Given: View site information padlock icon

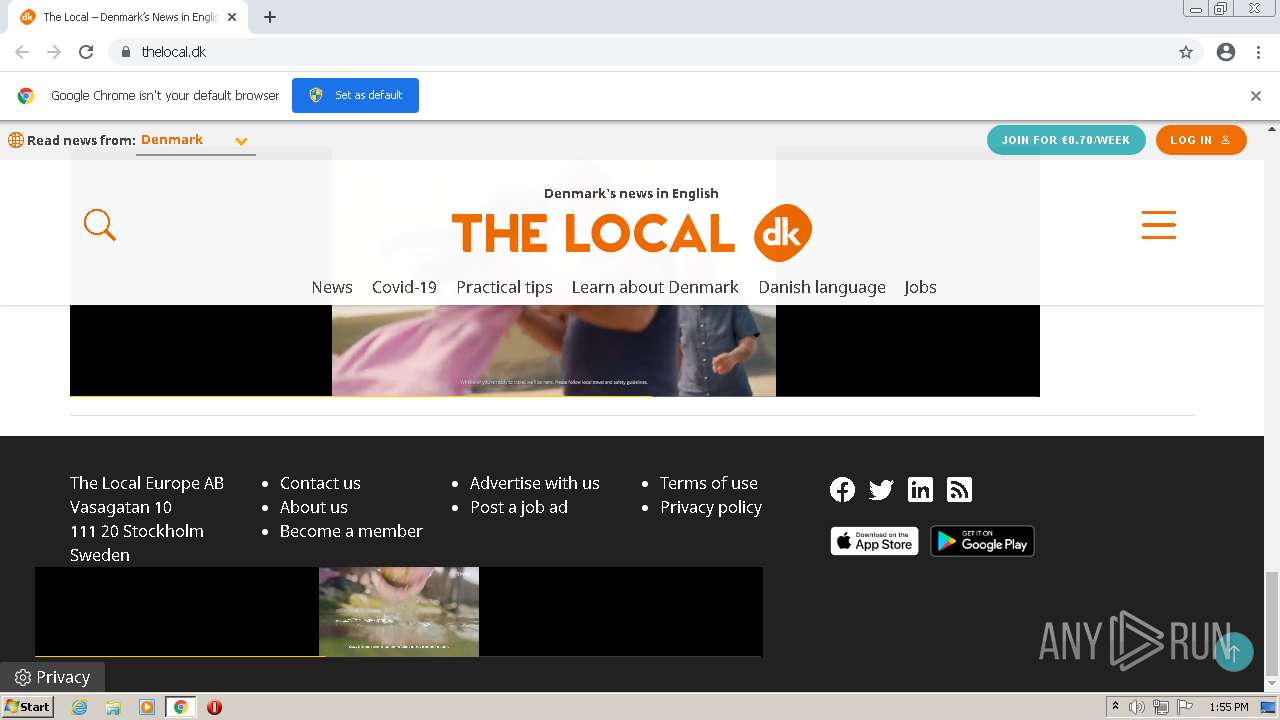Looking at the screenshot, I should pyautogui.click(x=125, y=52).
